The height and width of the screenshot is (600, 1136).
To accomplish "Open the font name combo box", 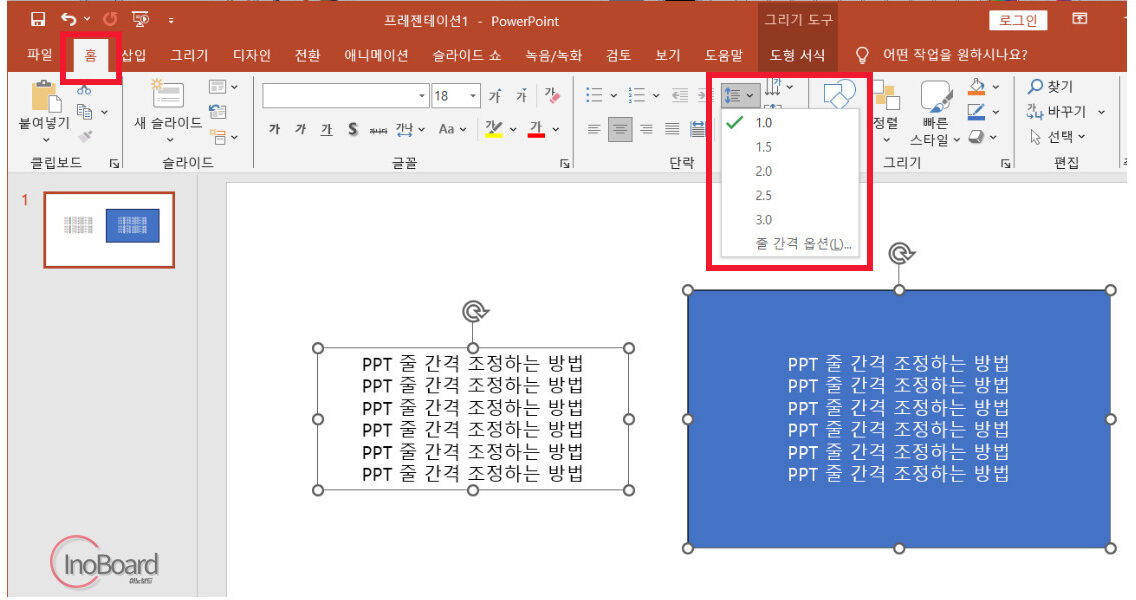I will (345, 96).
